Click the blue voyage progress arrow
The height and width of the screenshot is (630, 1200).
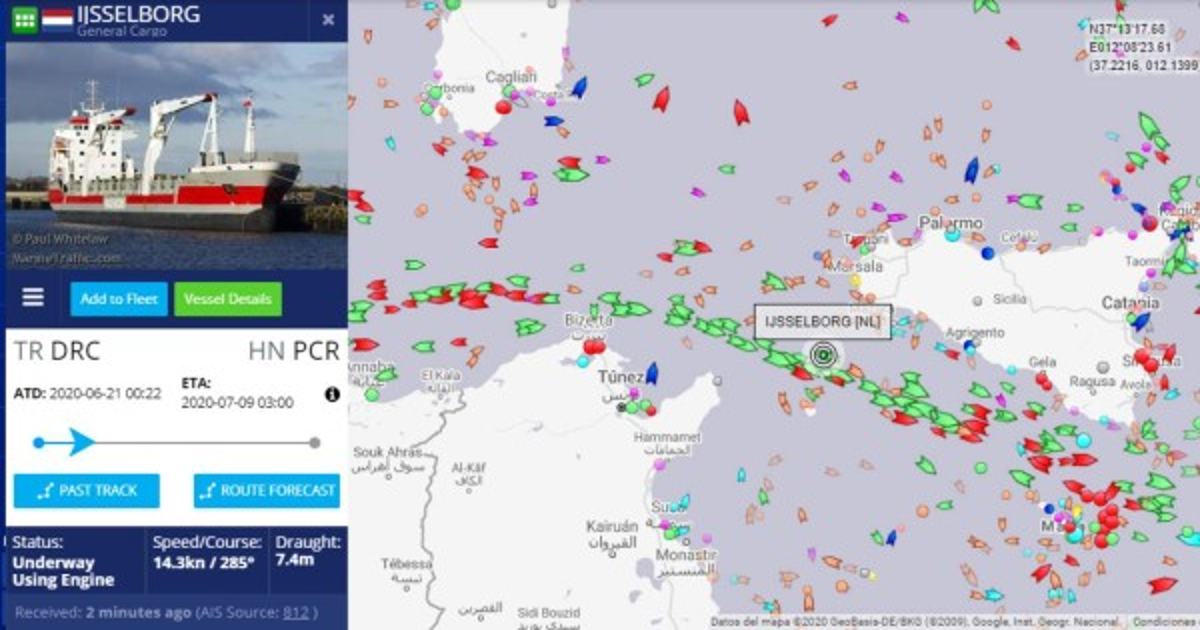[x=80, y=442]
